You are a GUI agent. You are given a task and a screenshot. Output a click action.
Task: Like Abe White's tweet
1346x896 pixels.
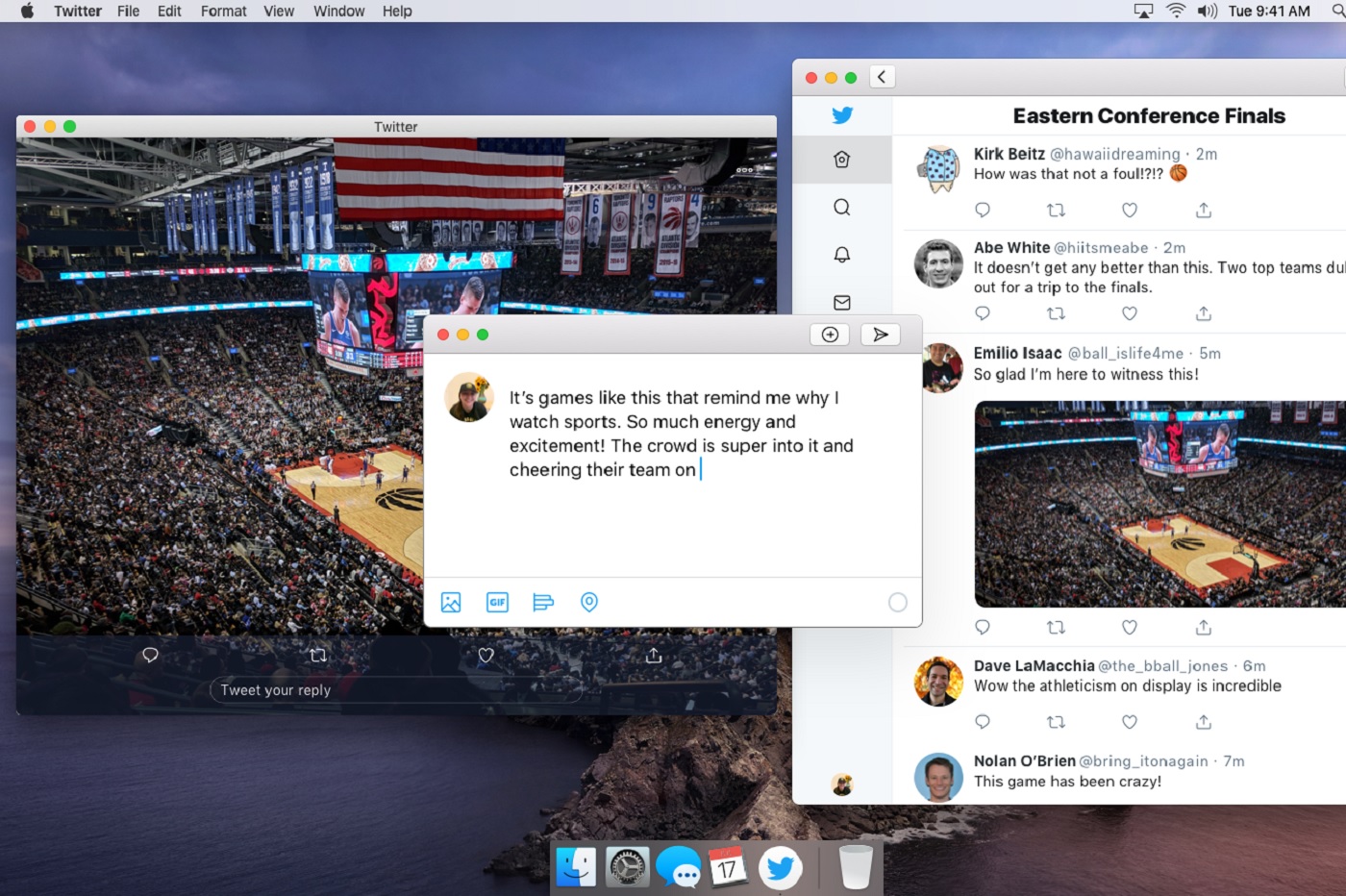(x=1130, y=313)
